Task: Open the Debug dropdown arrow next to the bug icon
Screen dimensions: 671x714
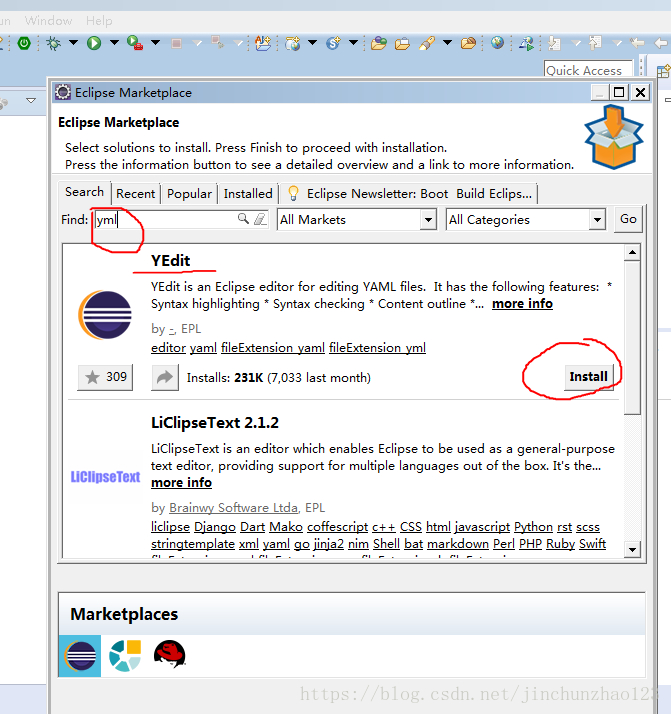Action: click(x=73, y=43)
